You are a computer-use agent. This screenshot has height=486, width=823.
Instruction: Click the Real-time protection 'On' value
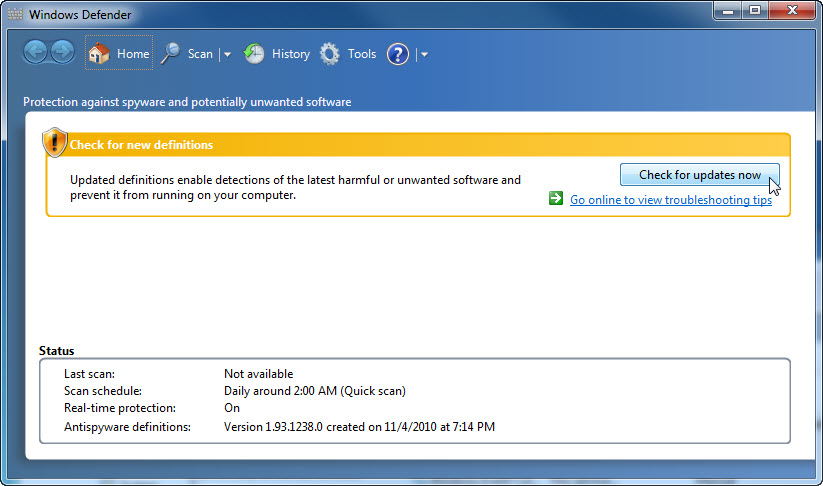pos(231,408)
